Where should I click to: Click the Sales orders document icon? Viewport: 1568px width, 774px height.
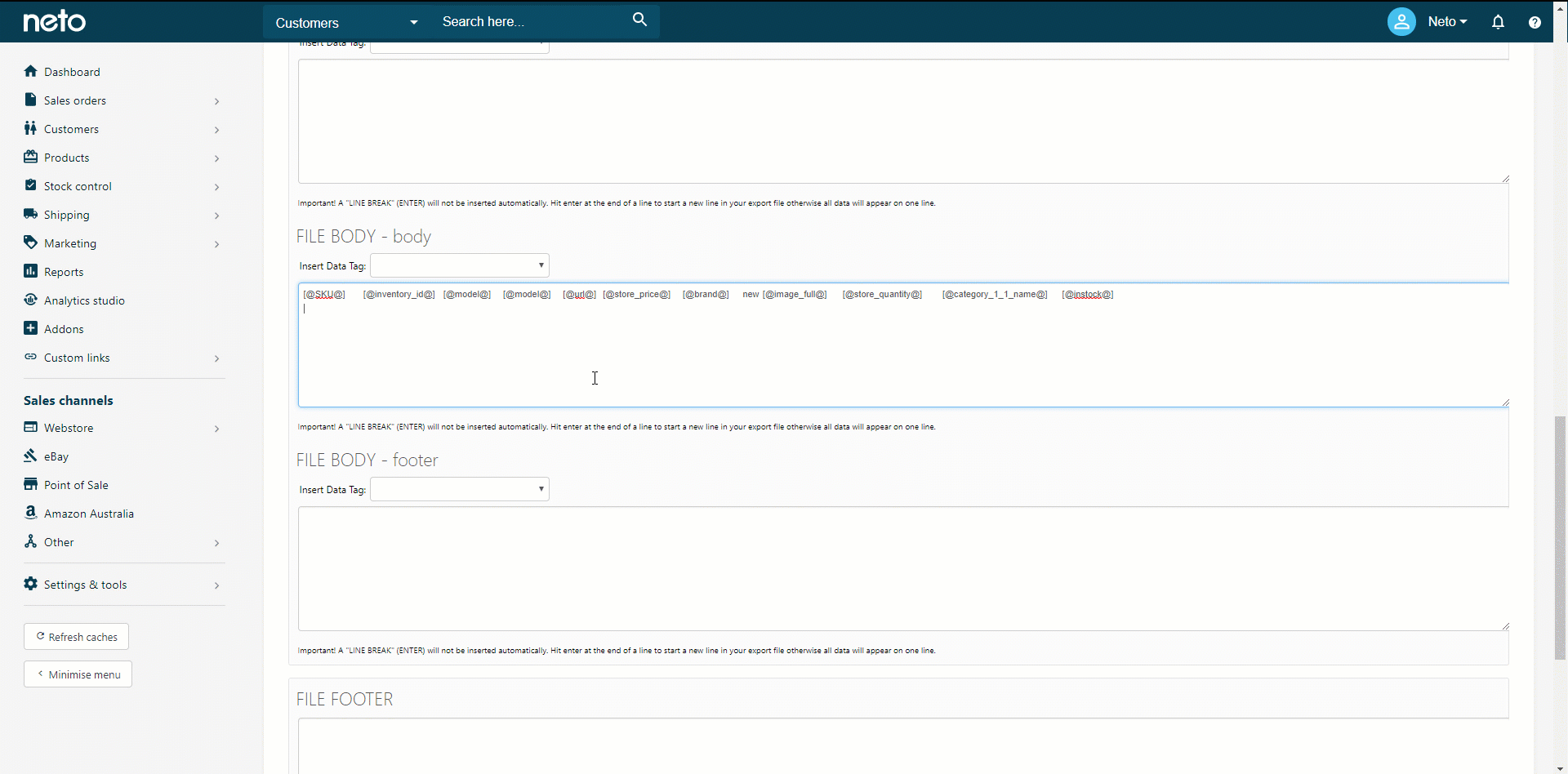(30, 100)
